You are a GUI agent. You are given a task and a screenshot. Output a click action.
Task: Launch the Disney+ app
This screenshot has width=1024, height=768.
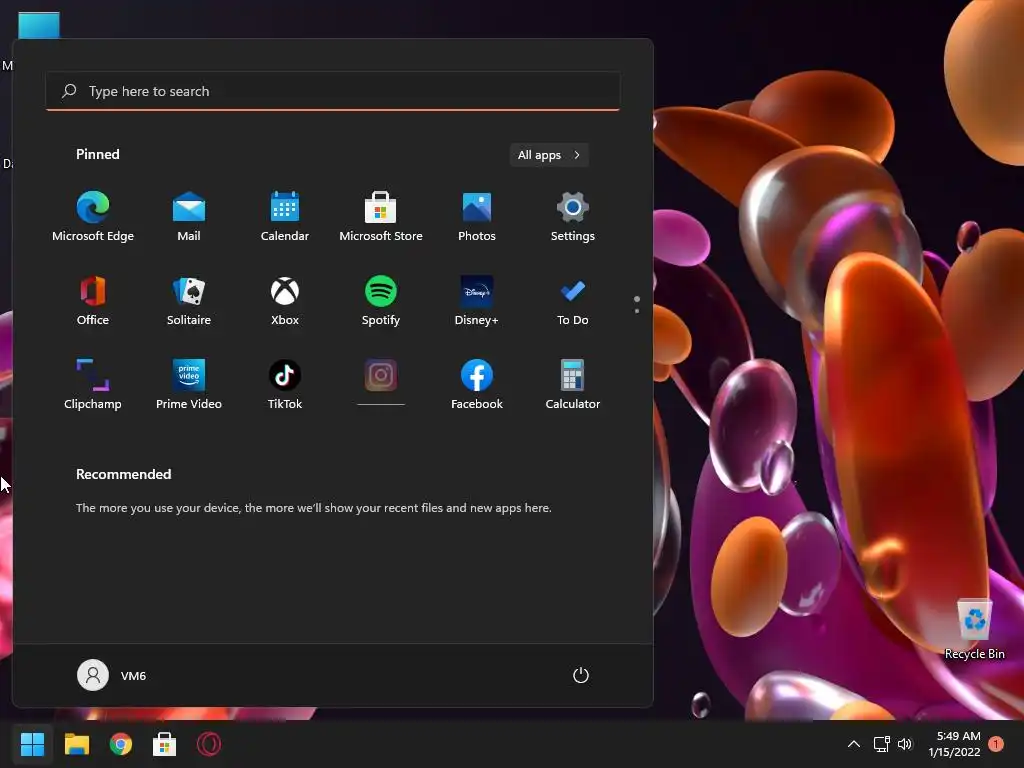(x=477, y=301)
